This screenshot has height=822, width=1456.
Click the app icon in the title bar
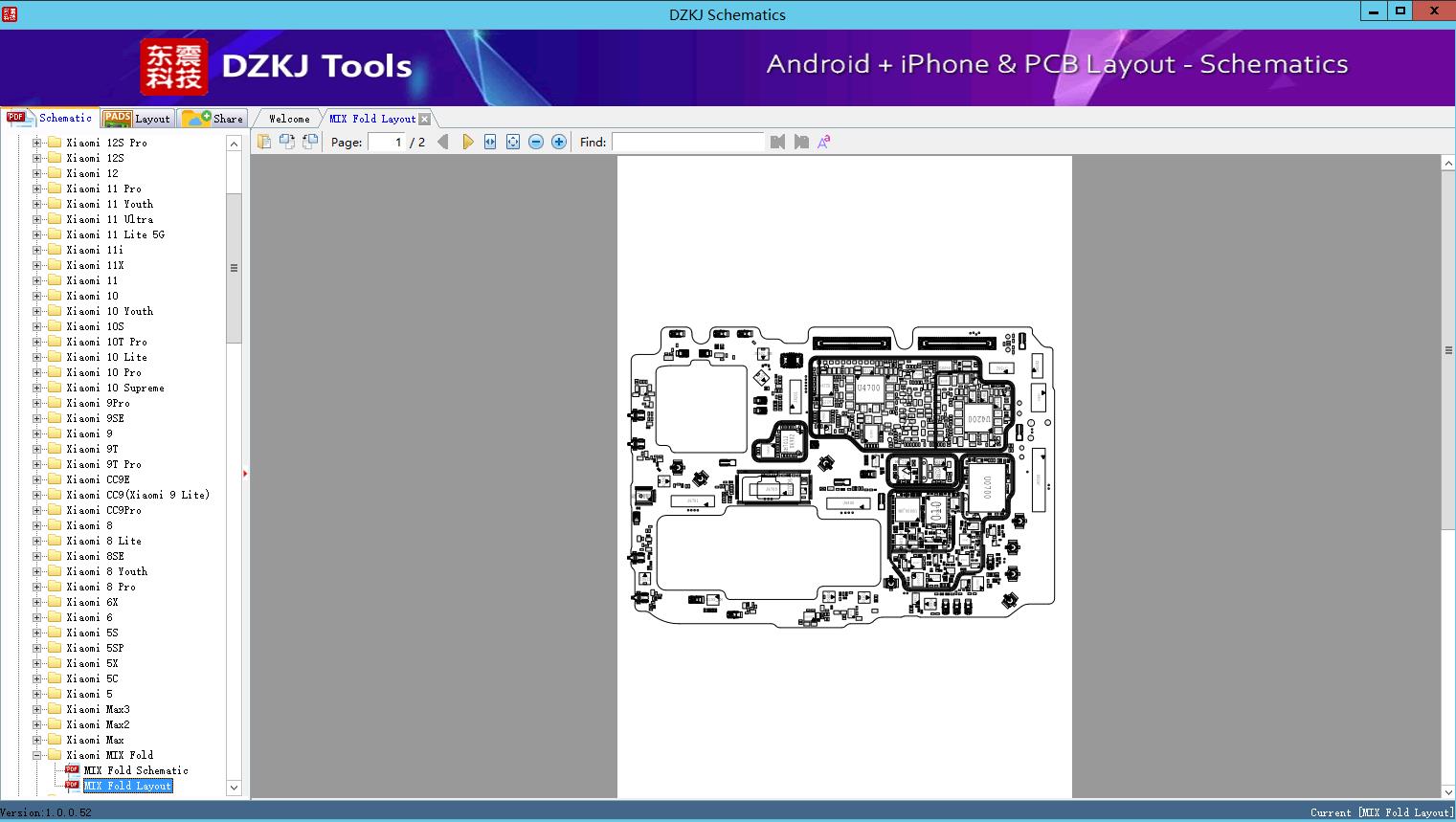click(9, 13)
